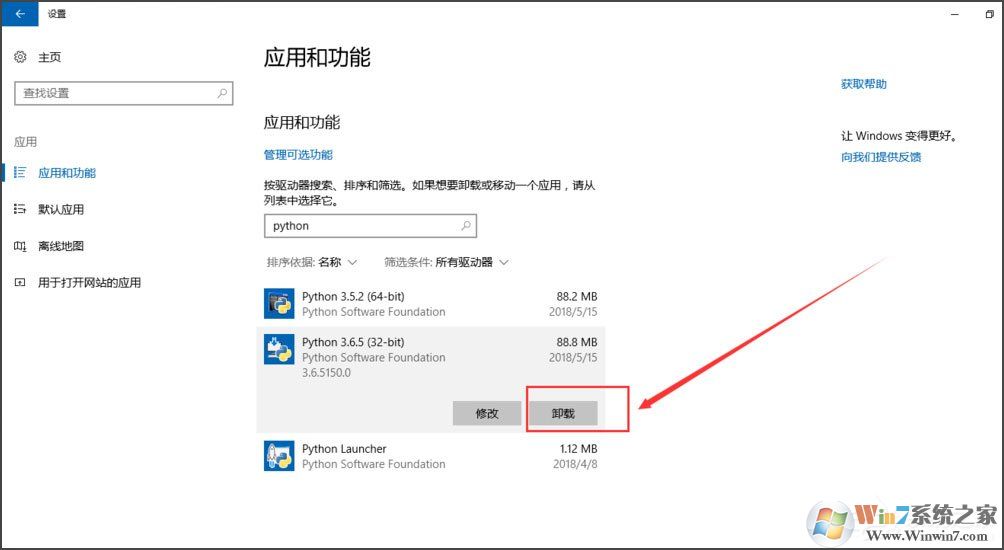Select the Apps & features list icon in the sidebar
Screen dimensions: 1004x550
20,173
